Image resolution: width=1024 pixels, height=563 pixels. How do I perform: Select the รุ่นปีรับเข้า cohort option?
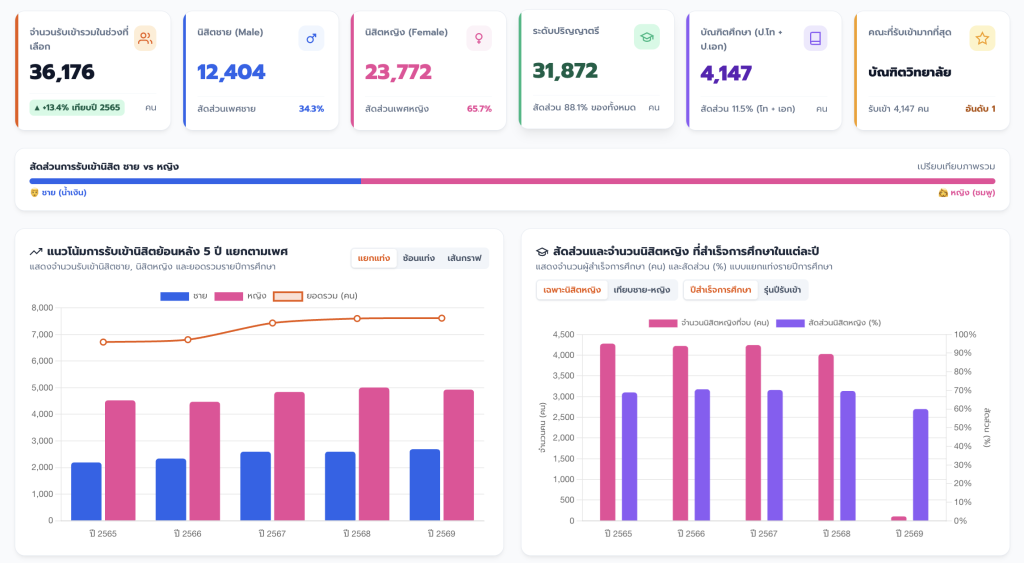(x=782, y=290)
